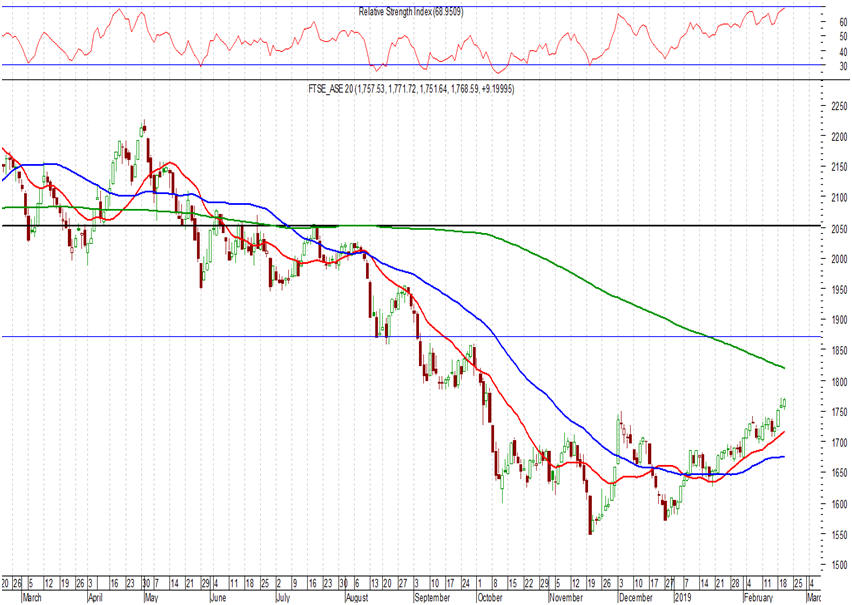Select the 1950 price axis label

point(839,290)
